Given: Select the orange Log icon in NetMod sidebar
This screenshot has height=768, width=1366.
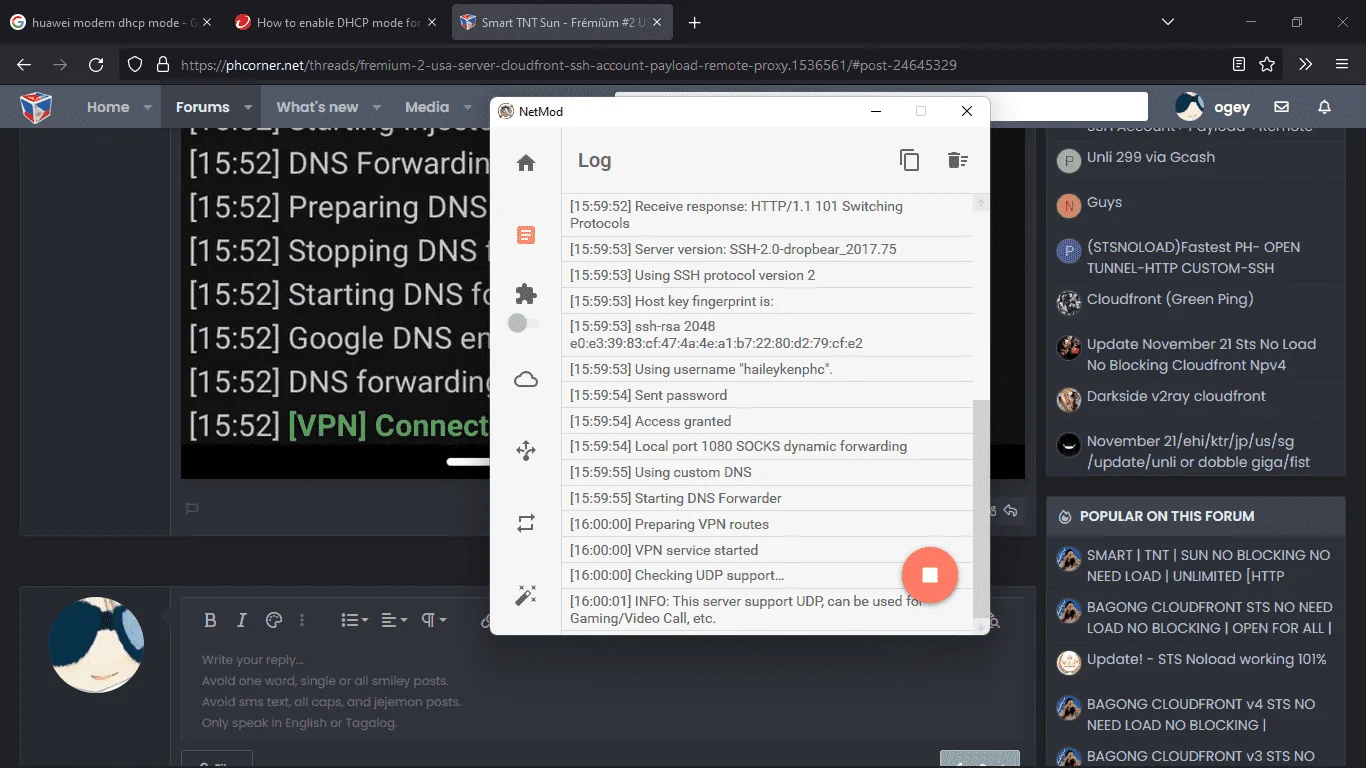Looking at the screenshot, I should point(526,235).
